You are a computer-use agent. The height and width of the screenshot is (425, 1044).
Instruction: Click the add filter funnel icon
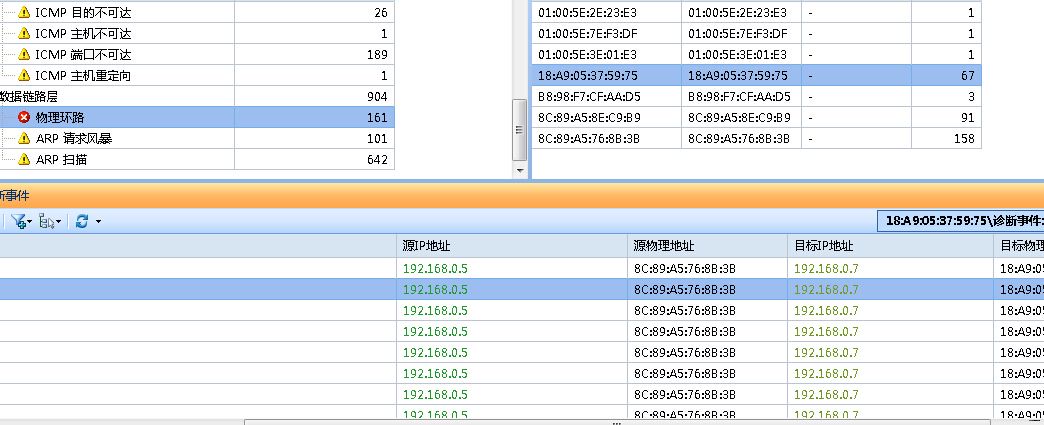[x=18, y=221]
